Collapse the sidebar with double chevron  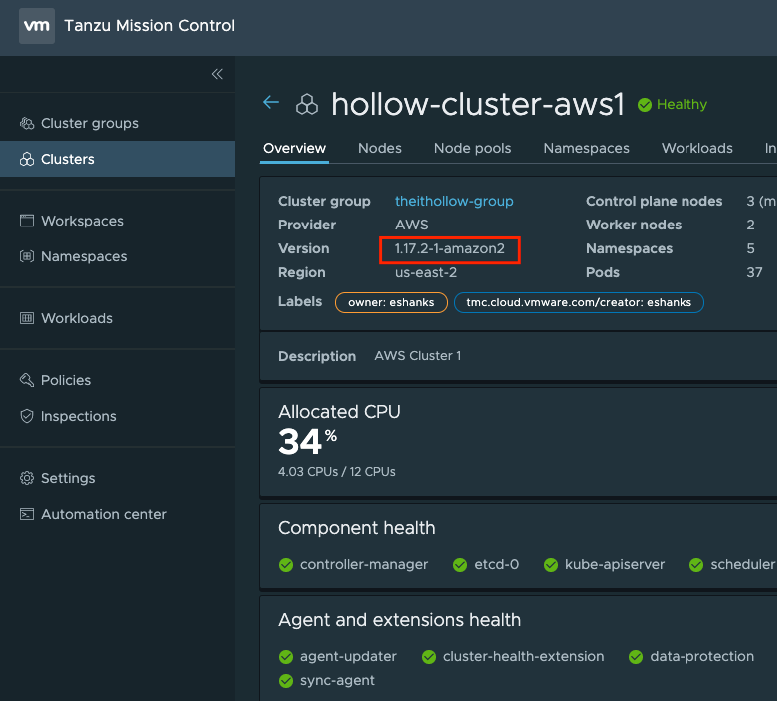[217, 74]
